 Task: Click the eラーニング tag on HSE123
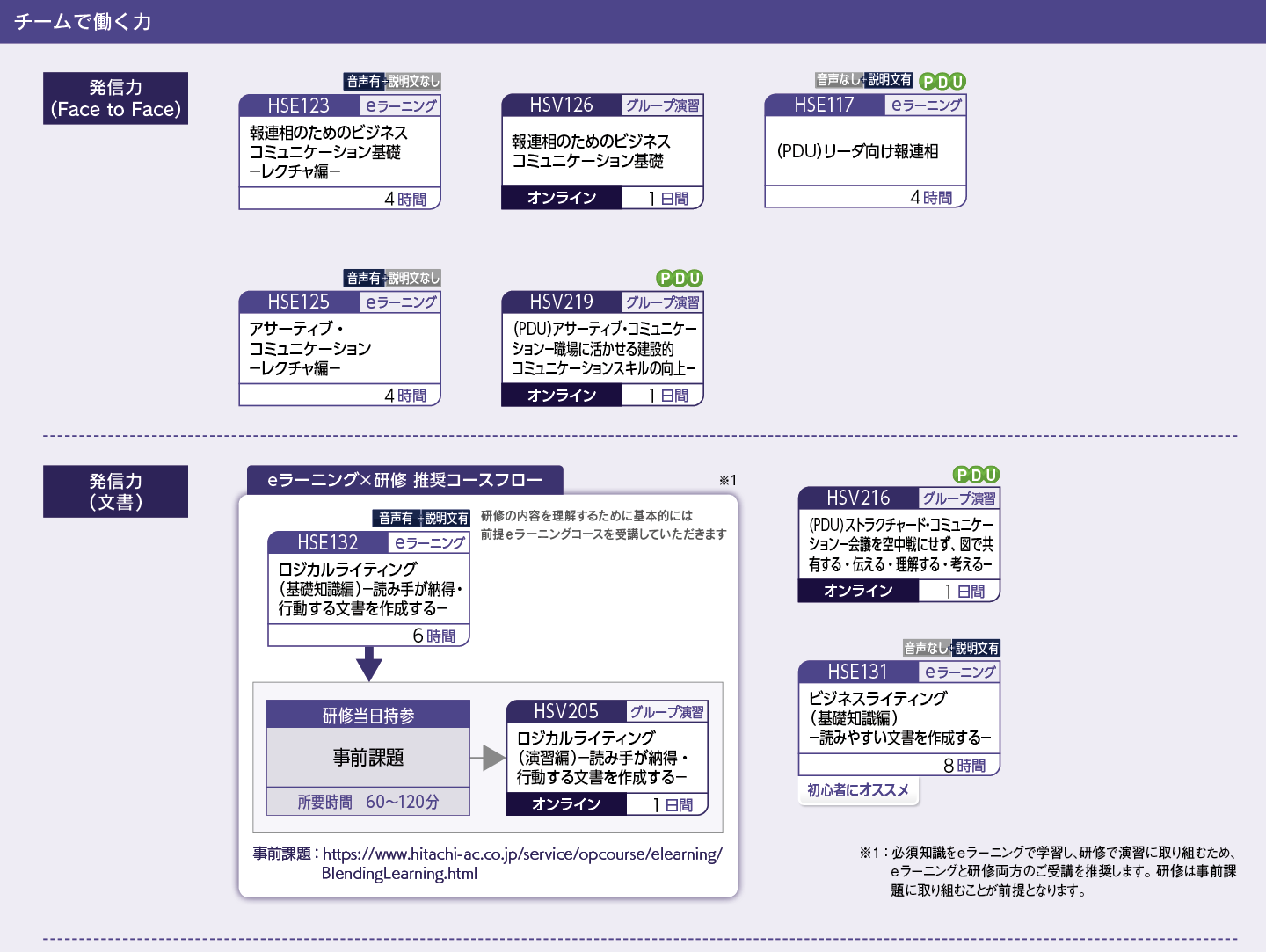pyautogui.click(x=400, y=105)
